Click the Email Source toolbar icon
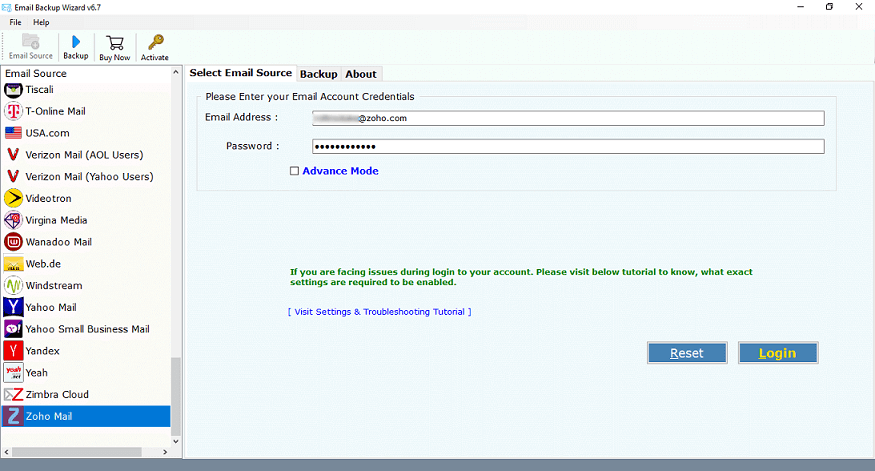The height and width of the screenshot is (471, 875). pyautogui.click(x=31, y=42)
